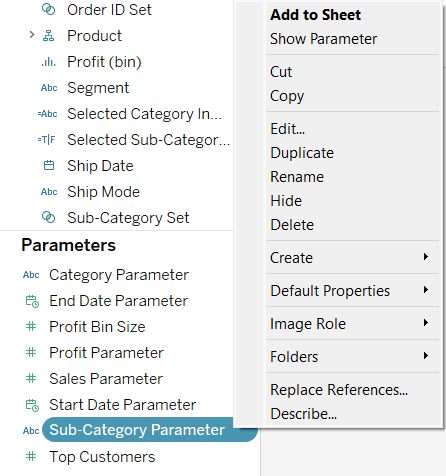Choose Show Parameter from context menu
446x476 pixels.
click(x=323, y=39)
